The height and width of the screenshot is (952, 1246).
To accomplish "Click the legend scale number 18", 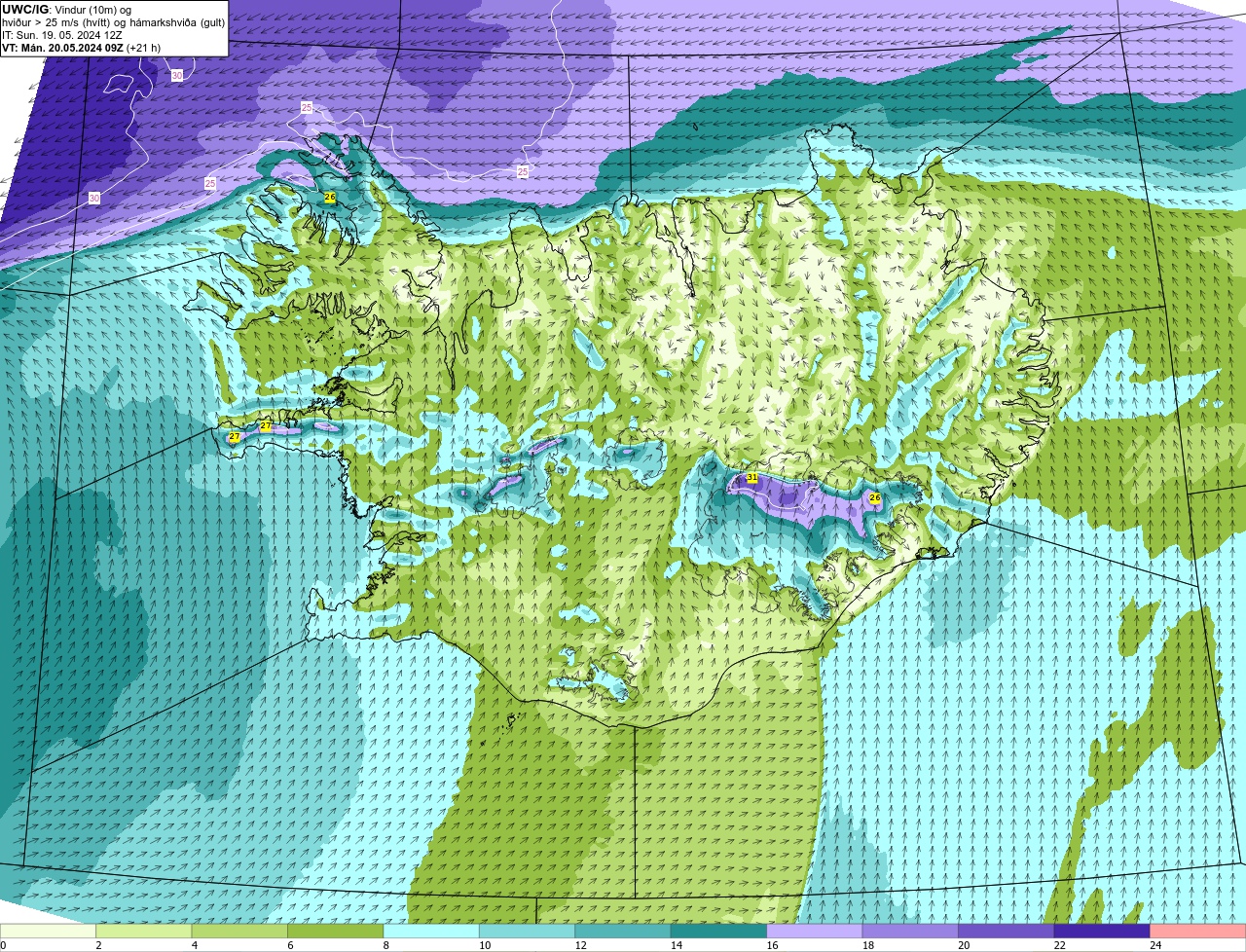I will click(867, 945).
